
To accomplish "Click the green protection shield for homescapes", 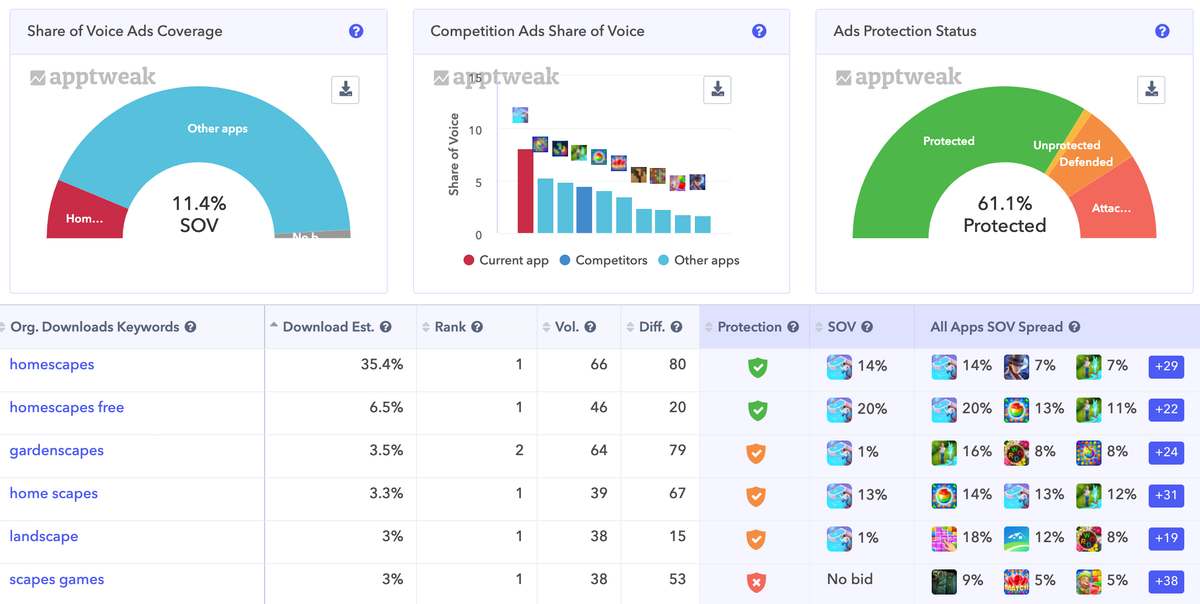I will click(x=757, y=367).
